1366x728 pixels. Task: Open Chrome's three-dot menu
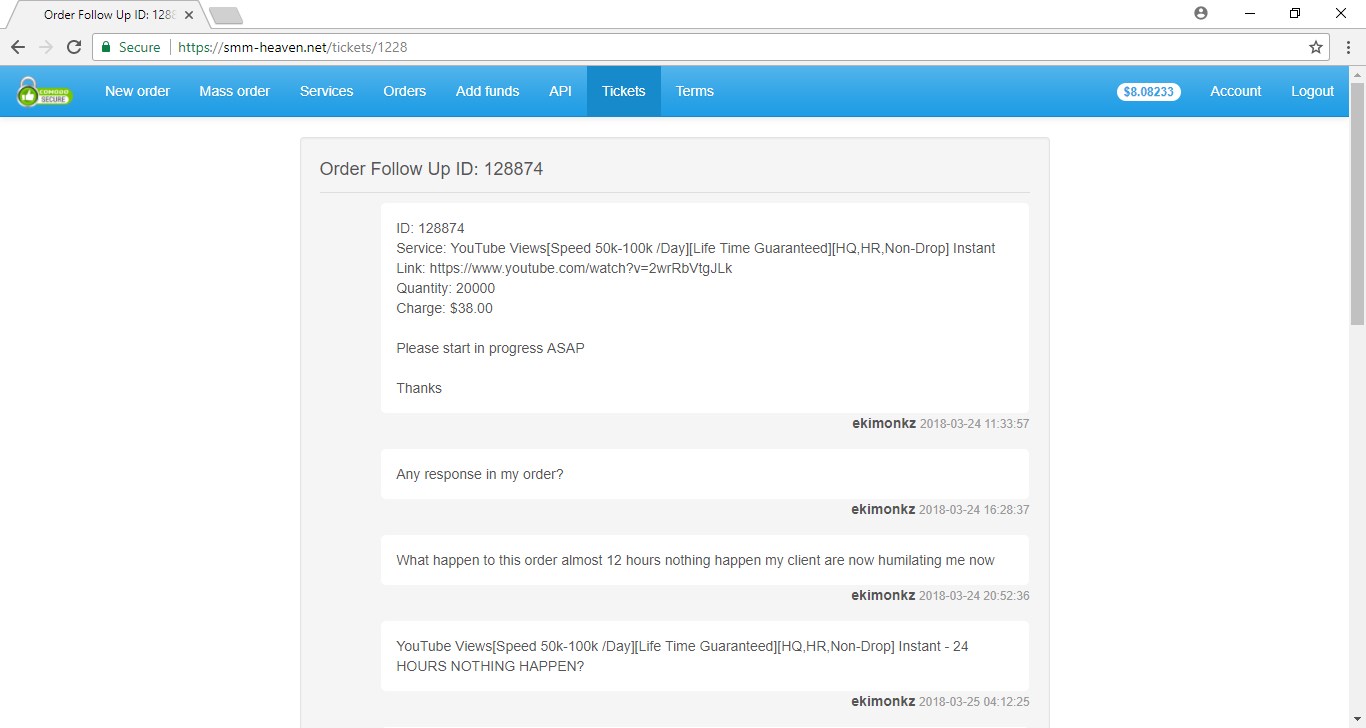[x=1347, y=47]
